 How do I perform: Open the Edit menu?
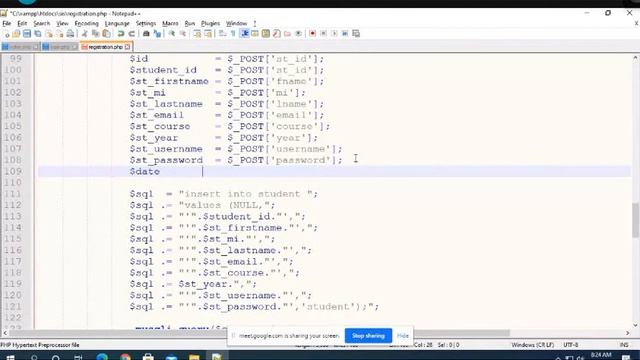(x=22, y=23)
